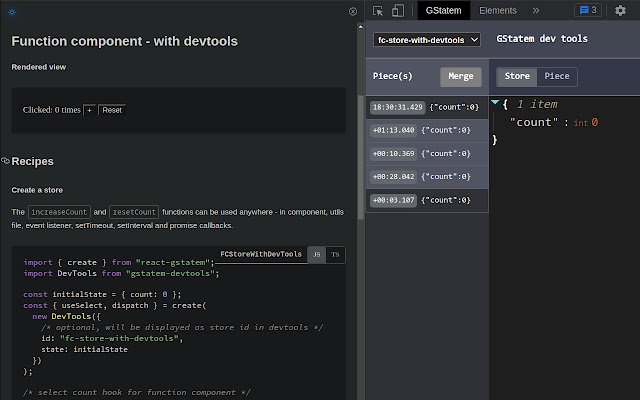Switch to the Elements tab

(x=498, y=11)
